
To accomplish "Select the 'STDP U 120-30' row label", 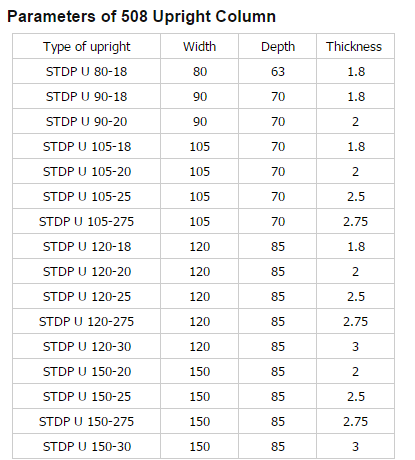I will click(87, 346).
